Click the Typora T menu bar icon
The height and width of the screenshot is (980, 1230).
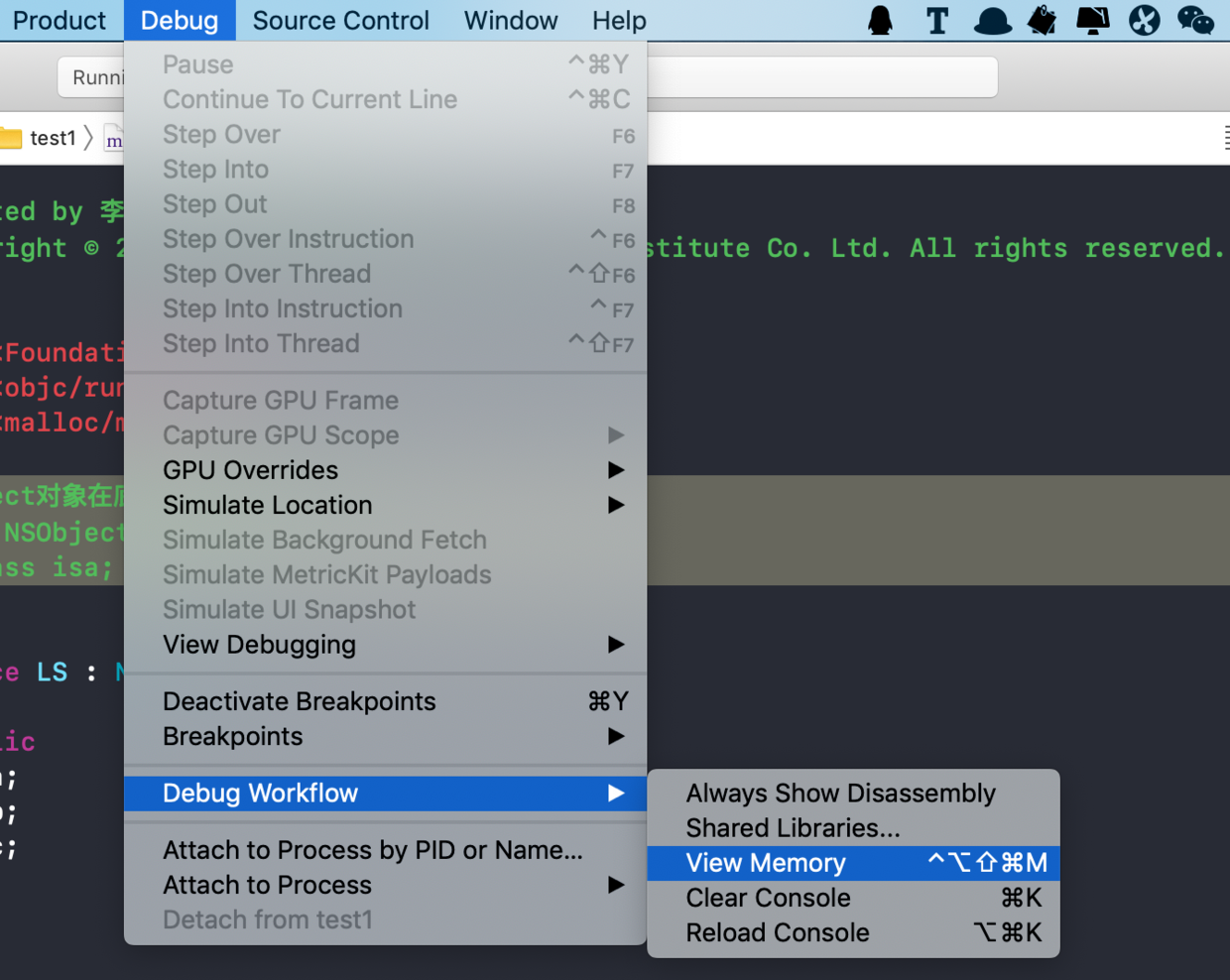pos(936,20)
